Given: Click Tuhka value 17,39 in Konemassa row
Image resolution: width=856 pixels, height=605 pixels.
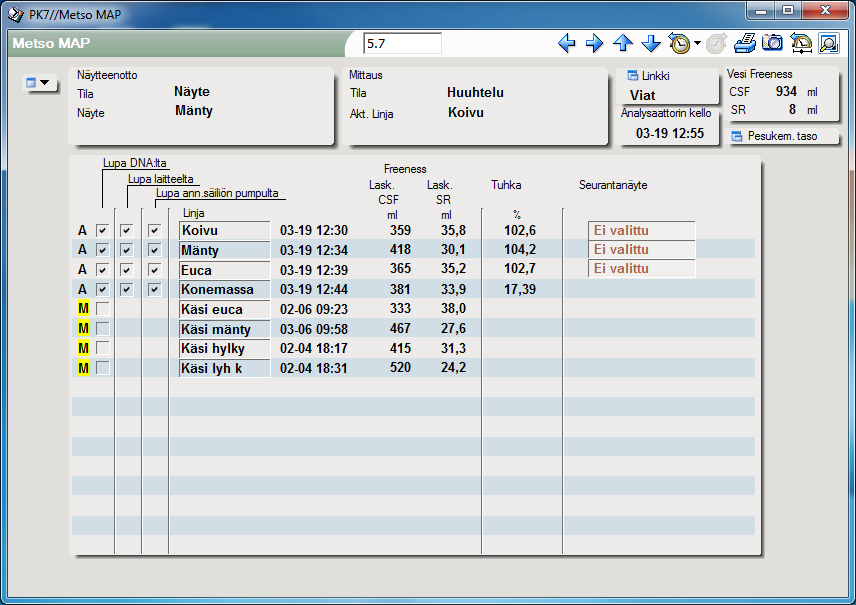Looking at the screenshot, I should (520, 289).
